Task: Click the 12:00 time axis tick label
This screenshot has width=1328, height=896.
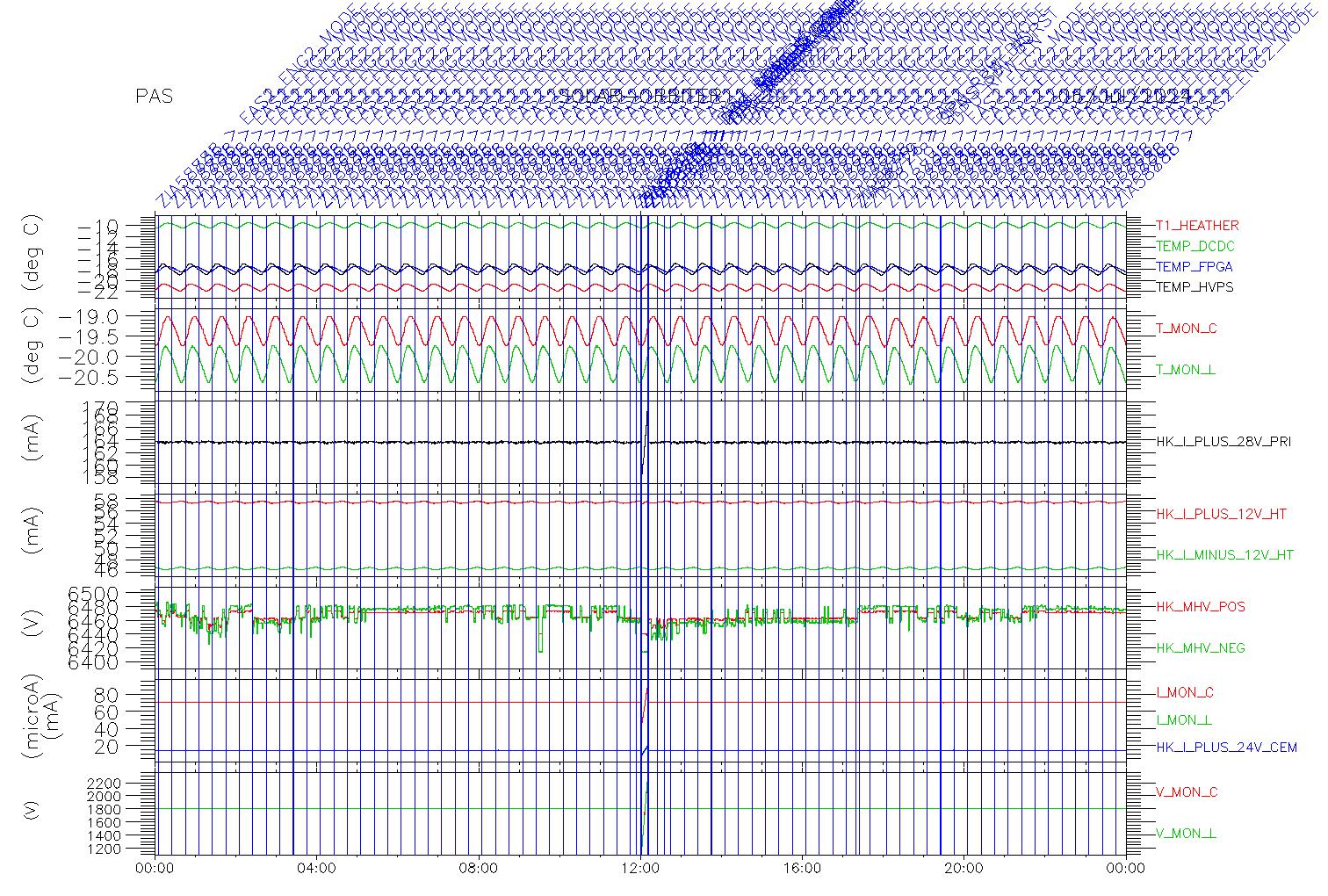Action: coord(640,869)
